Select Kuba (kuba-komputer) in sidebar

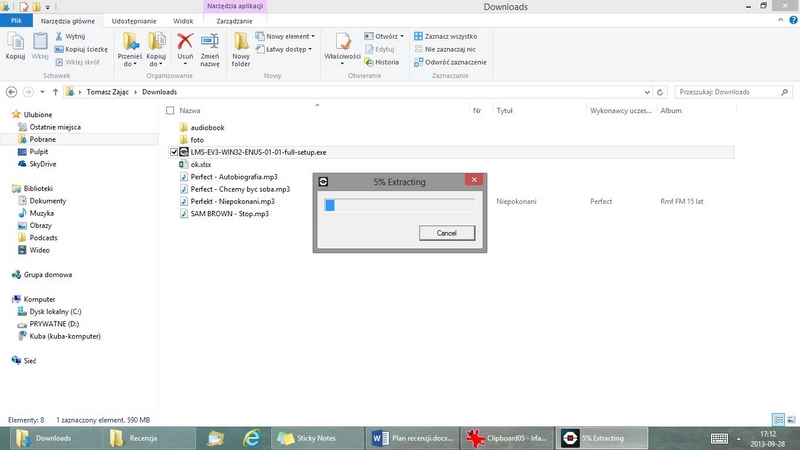(65, 336)
